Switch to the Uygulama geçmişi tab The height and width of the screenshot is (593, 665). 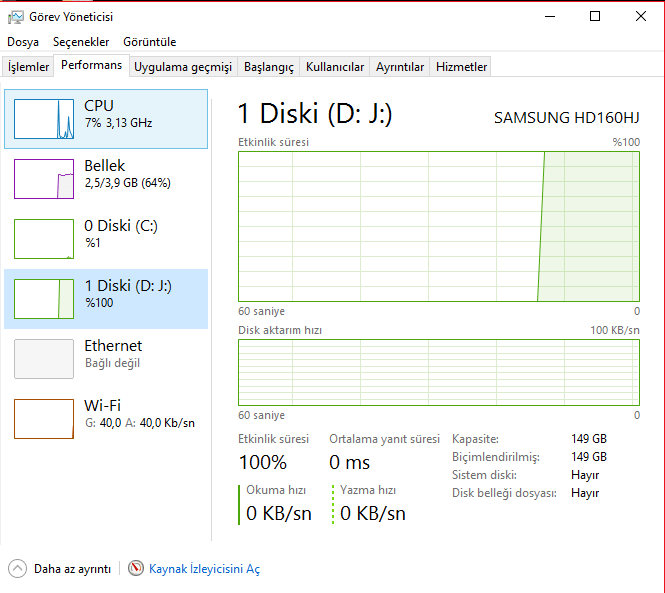click(x=183, y=67)
